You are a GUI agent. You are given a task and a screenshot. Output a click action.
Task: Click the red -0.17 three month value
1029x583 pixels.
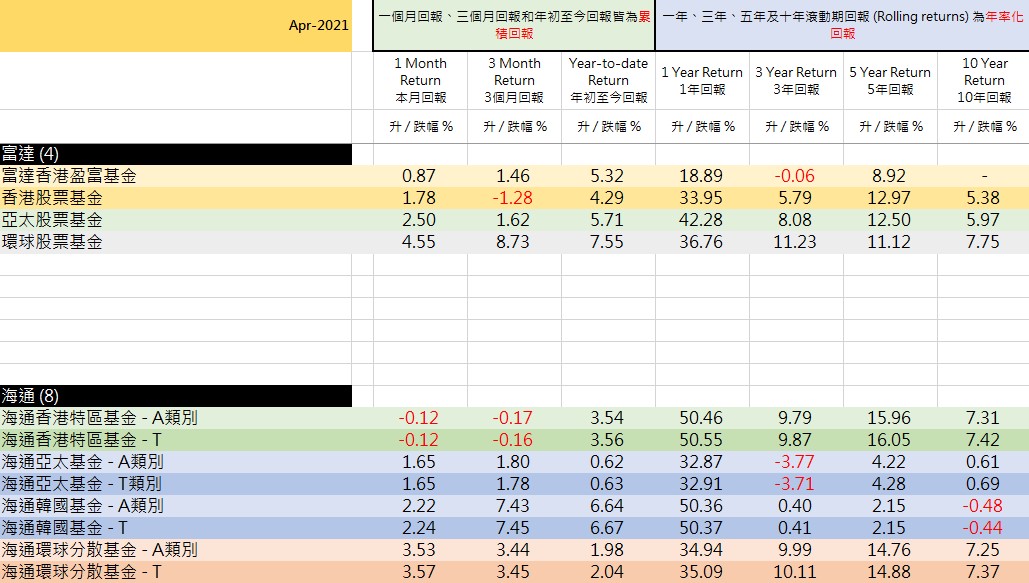(513, 418)
